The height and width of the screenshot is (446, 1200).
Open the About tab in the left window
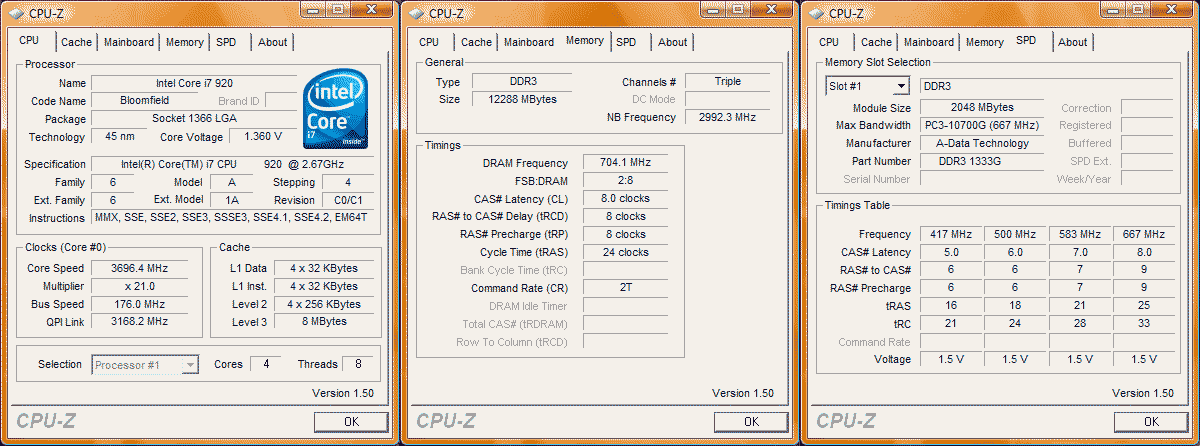(x=272, y=42)
